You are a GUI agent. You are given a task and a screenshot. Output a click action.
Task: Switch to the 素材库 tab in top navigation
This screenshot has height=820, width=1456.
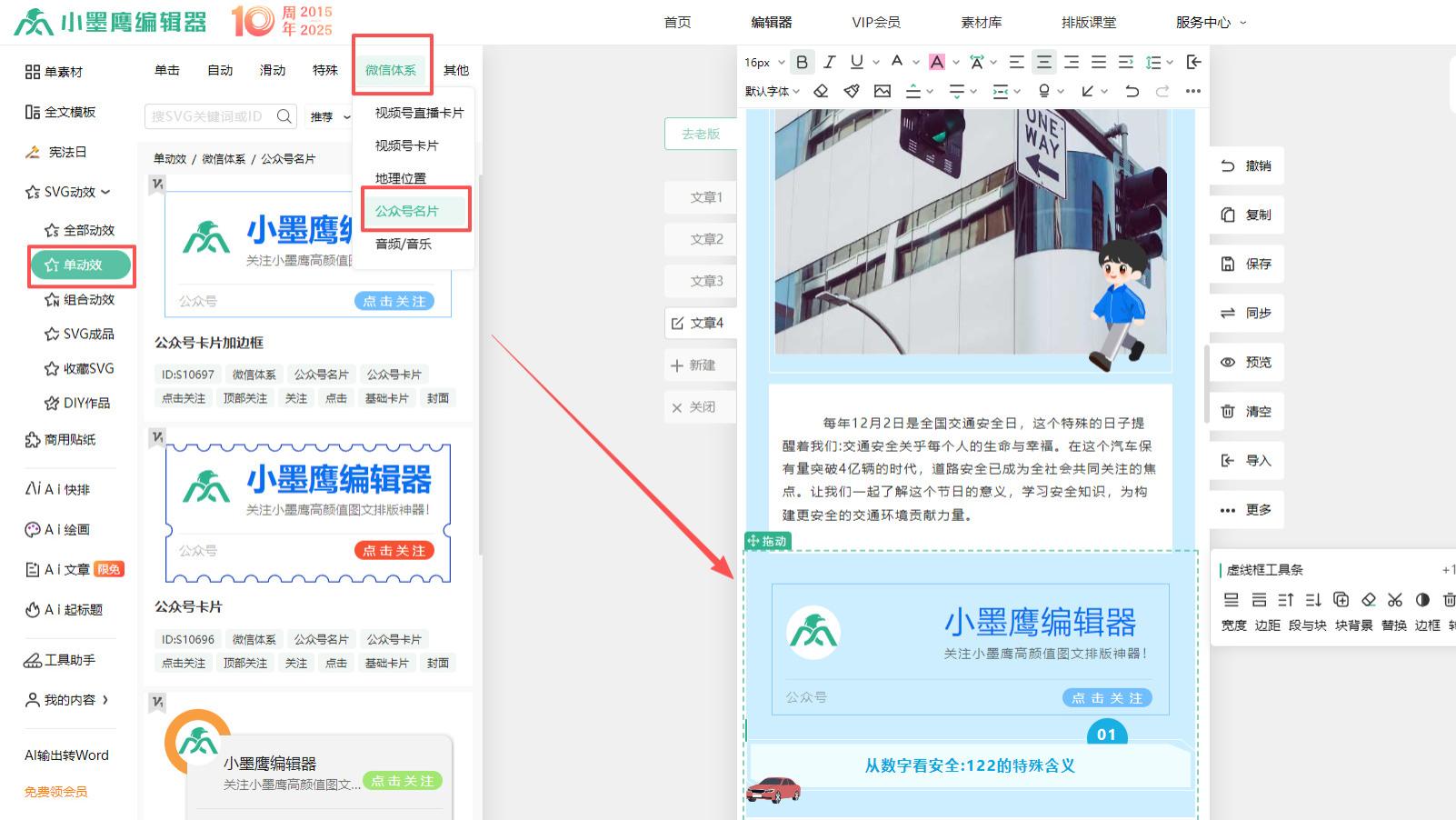pyautogui.click(x=981, y=22)
